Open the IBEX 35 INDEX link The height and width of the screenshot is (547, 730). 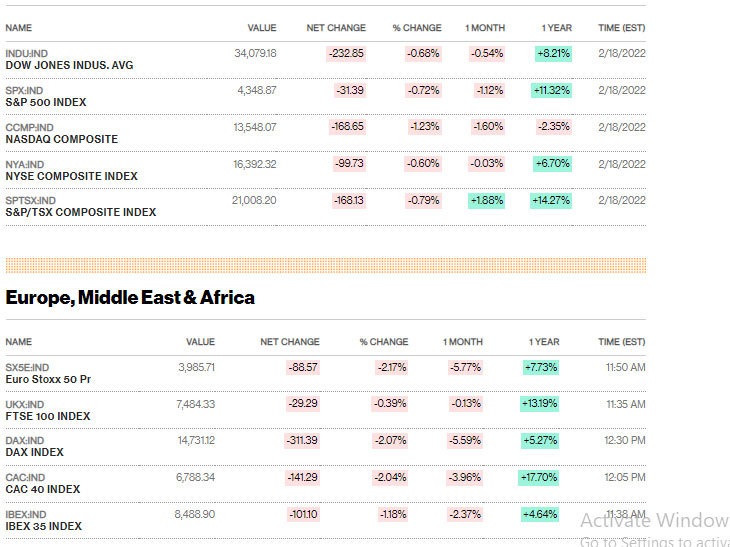coord(43,526)
